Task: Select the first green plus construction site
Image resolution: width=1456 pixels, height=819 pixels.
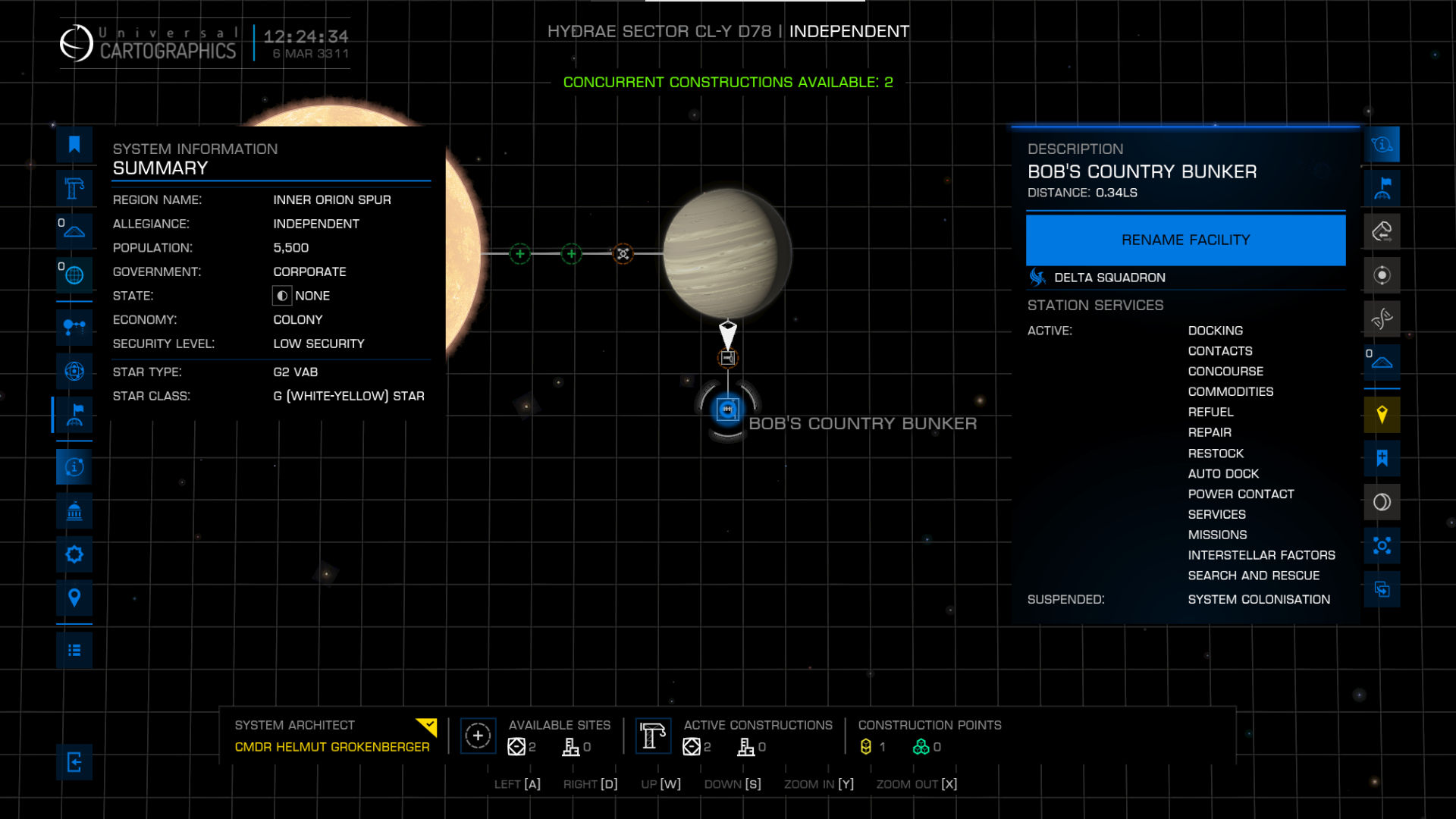Action: (x=519, y=254)
